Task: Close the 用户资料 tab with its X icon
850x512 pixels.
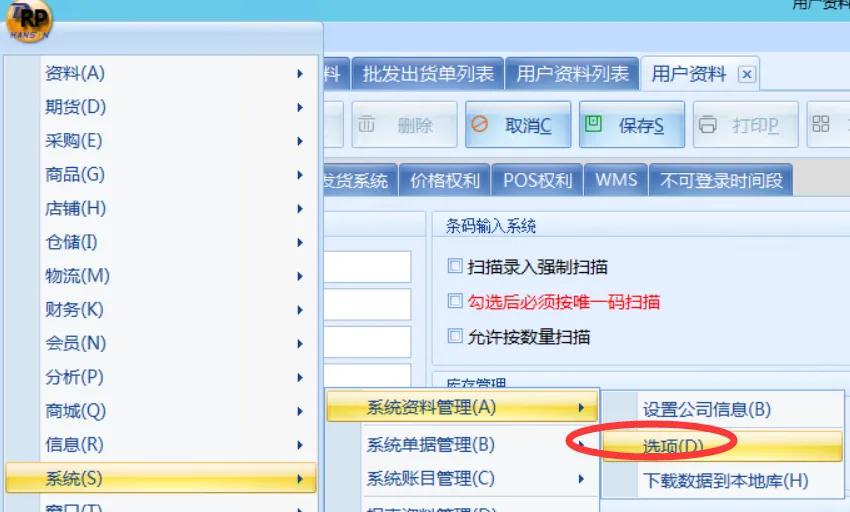Action: [746, 74]
